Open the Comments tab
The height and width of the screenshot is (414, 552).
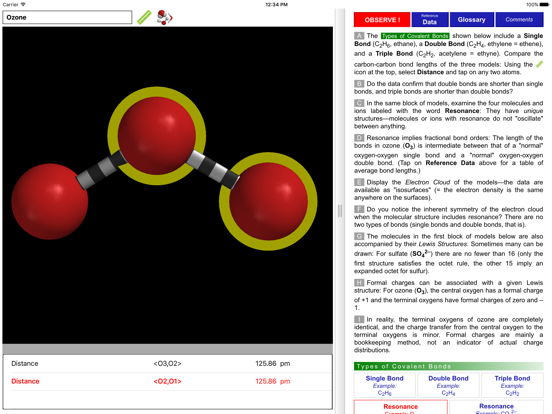pyautogui.click(x=519, y=20)
